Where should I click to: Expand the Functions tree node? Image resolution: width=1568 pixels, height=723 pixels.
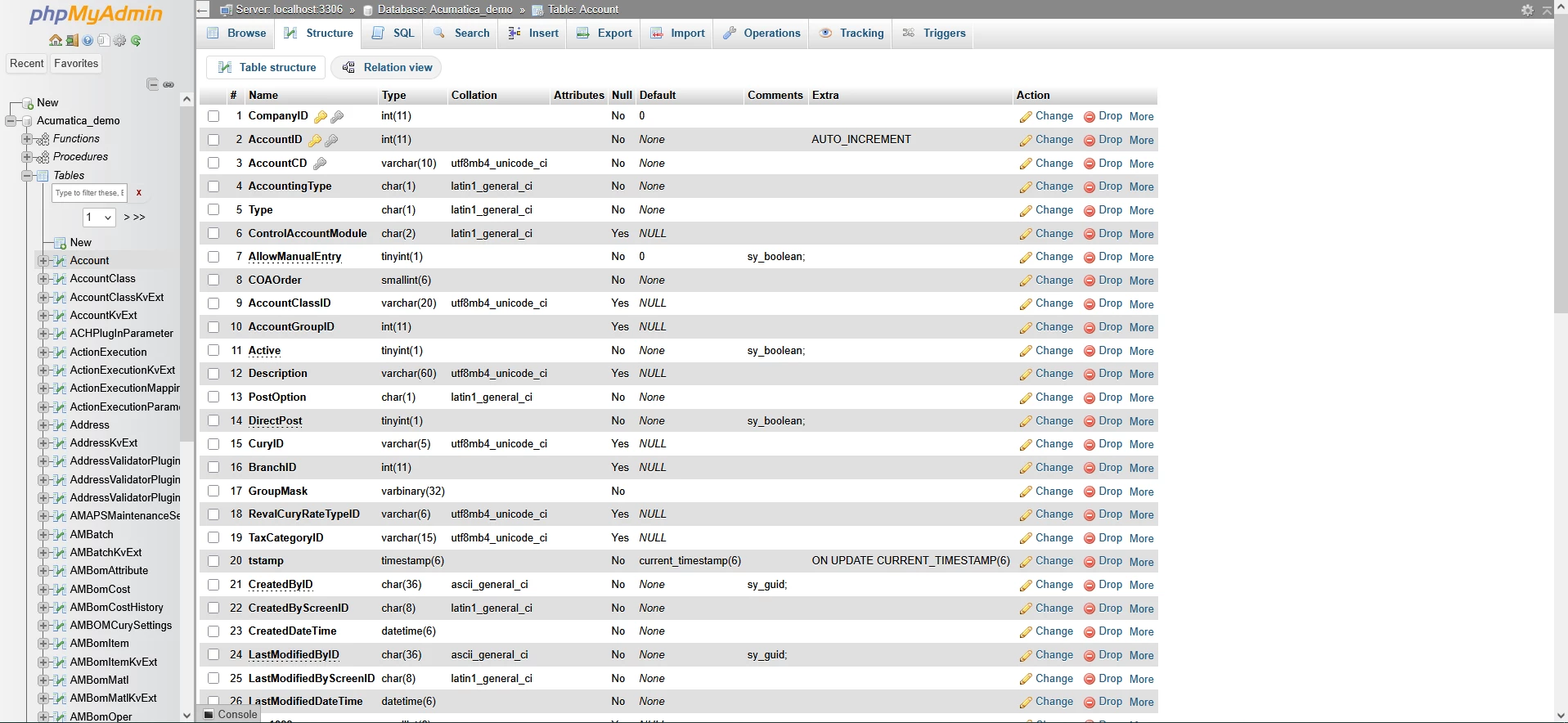[x=27, y=139]
